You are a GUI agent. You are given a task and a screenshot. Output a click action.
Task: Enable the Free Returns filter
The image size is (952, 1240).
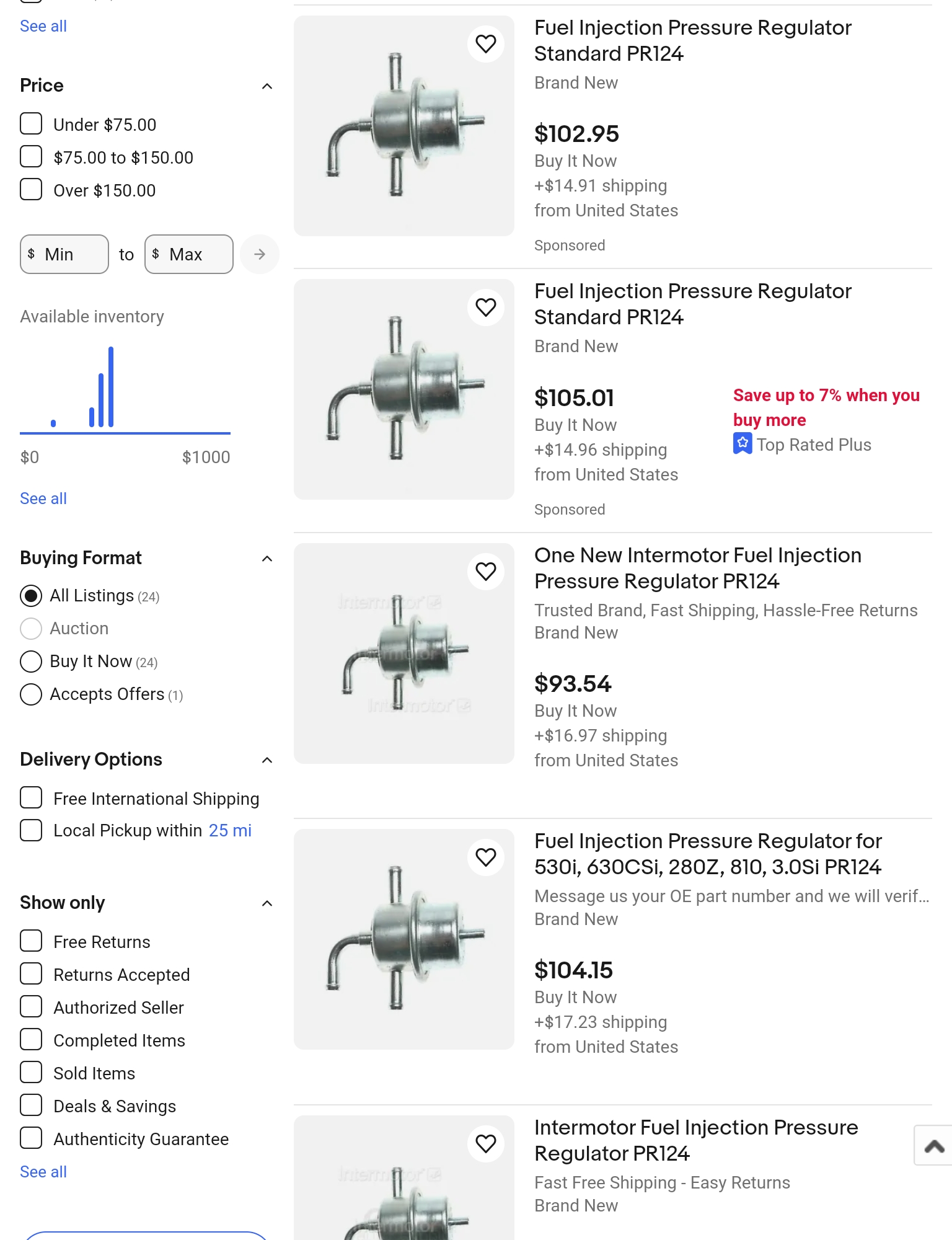(31, 941)
